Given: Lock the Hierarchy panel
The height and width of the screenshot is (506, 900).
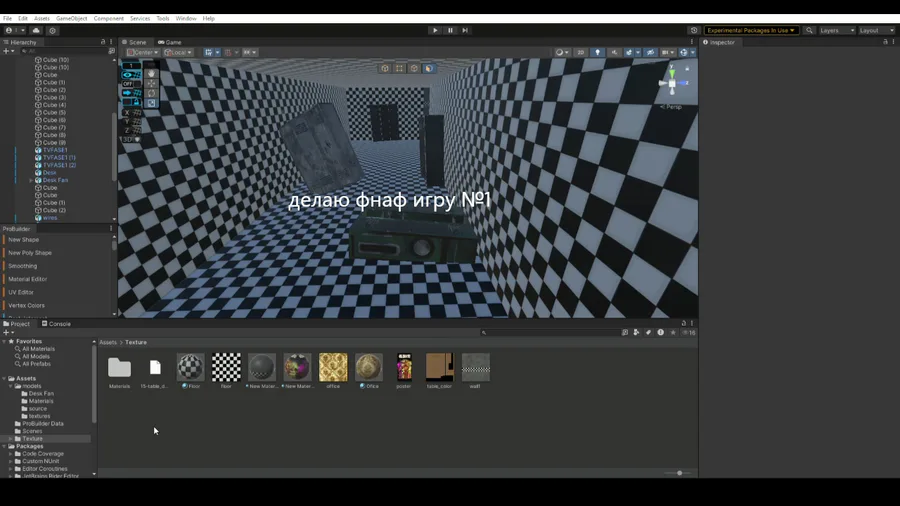Looking at the screenshot, I should click(x=103, y=42).
